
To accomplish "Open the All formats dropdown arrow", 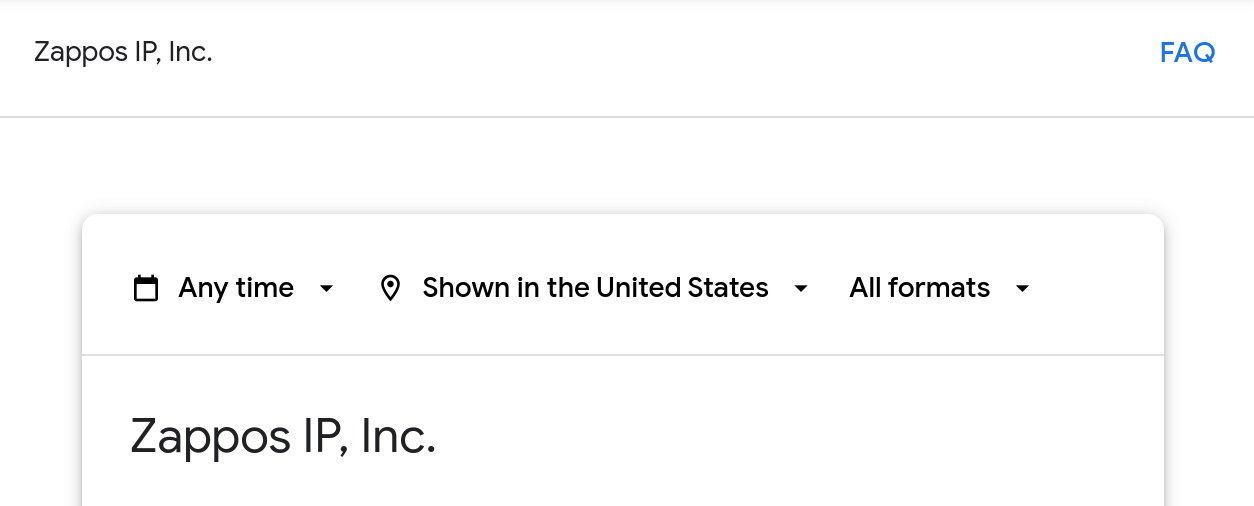I will click(1022, 289).
